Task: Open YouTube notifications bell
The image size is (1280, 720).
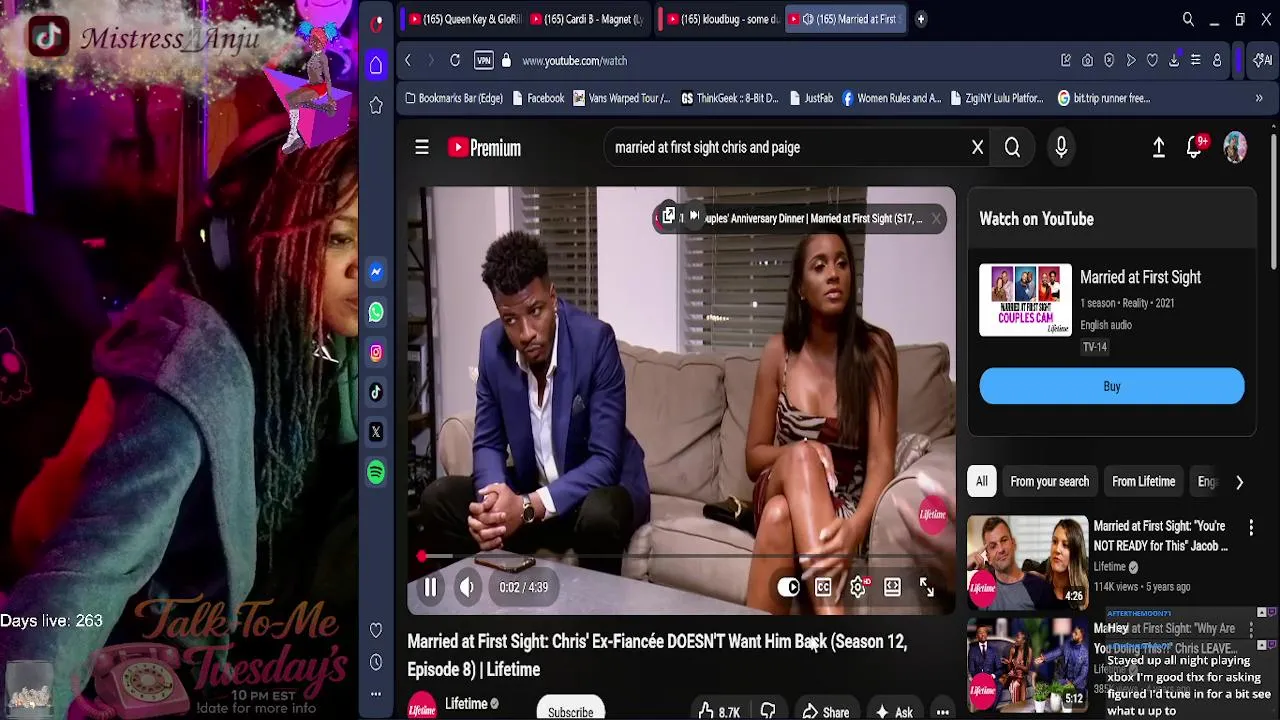Action: coord(1195,147)
